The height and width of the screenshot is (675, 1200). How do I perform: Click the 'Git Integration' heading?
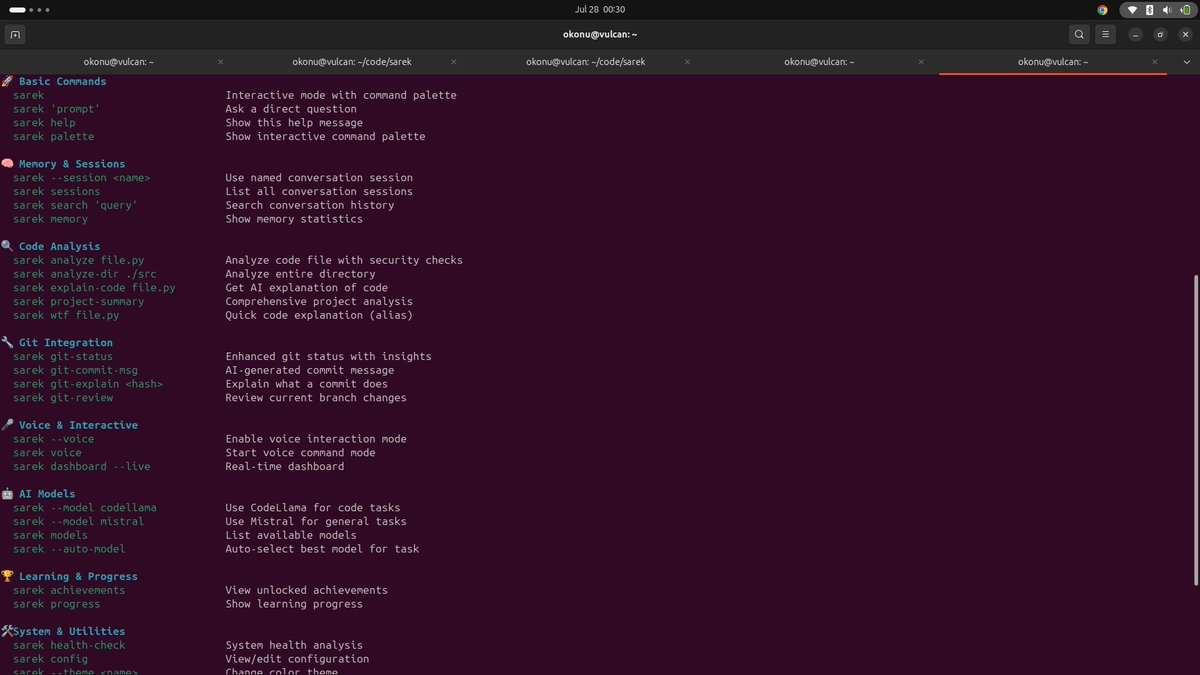pyautogui.click(x=66, y=343)
